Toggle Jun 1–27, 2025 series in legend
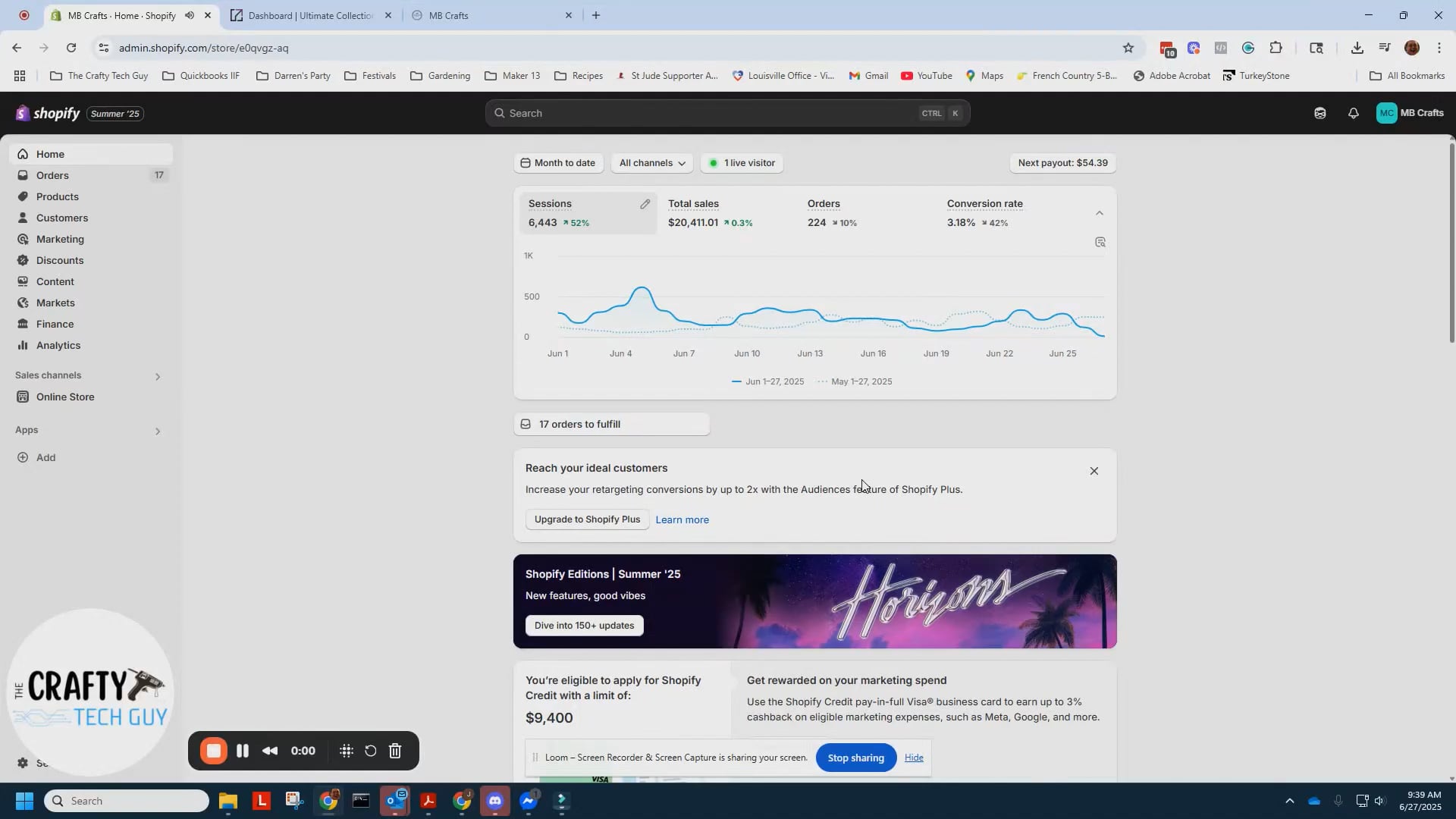This screenshot has height=819, width=1456. pos(767,381)
